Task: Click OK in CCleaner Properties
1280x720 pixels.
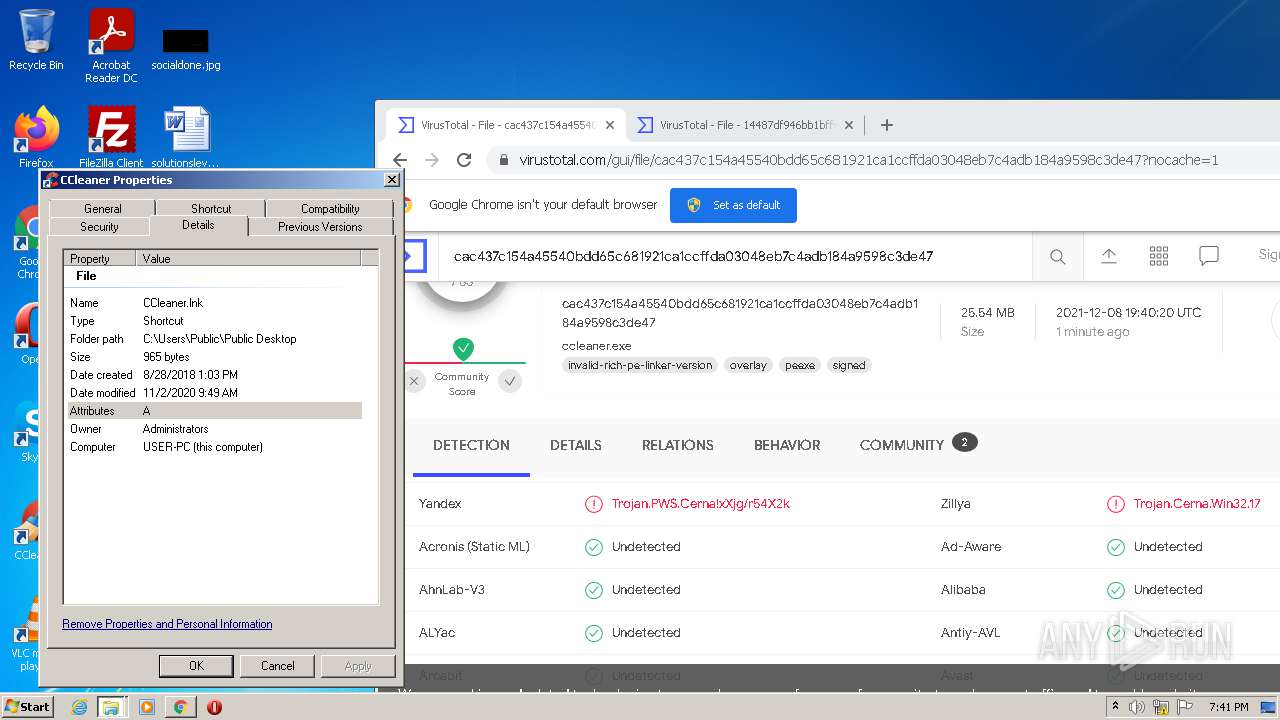Action: (196, 666)
